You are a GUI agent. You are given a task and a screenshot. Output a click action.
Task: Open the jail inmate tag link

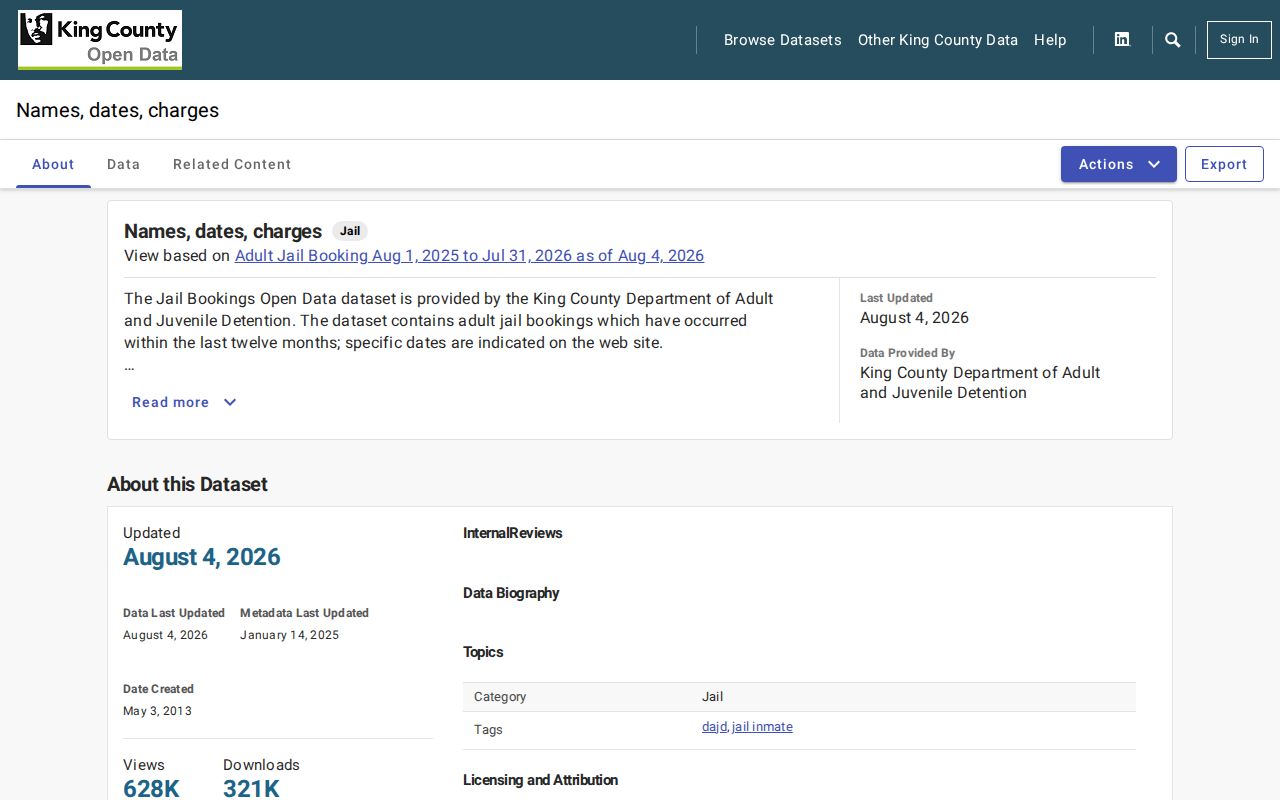[762, 727]
